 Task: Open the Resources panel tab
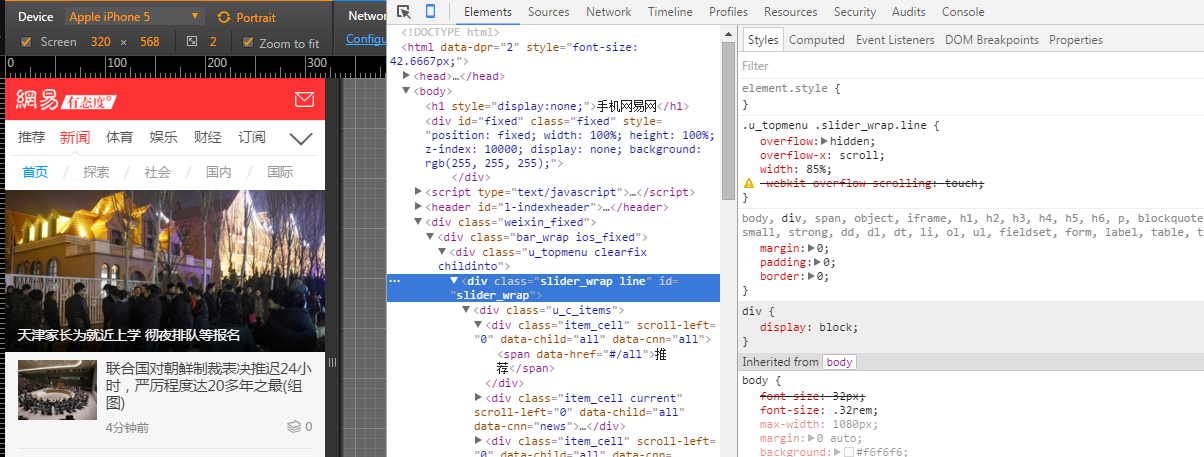click(x=791, y=12)
